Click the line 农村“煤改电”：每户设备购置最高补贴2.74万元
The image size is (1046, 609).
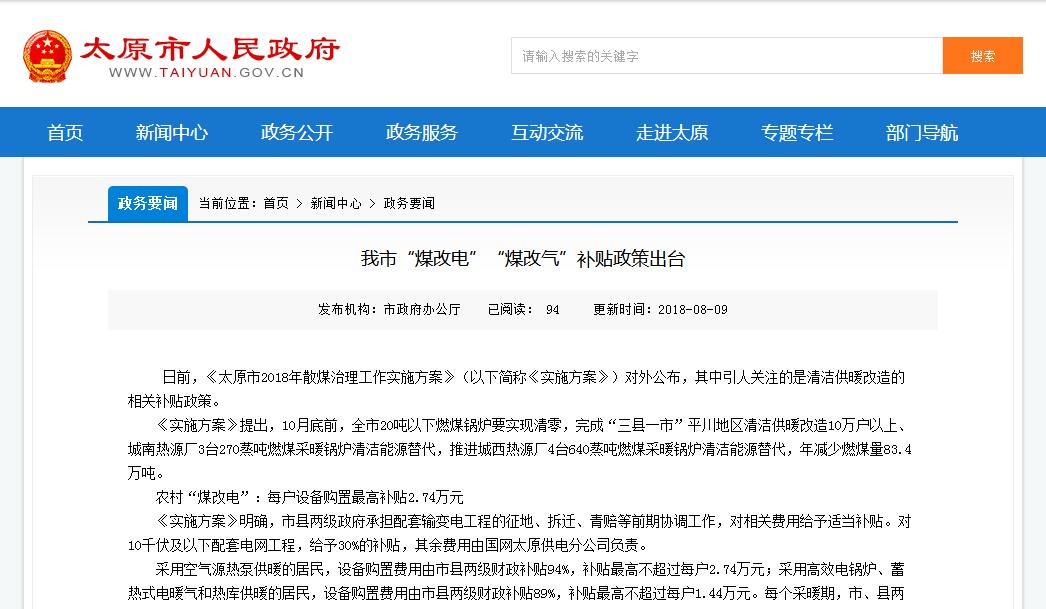309,497
